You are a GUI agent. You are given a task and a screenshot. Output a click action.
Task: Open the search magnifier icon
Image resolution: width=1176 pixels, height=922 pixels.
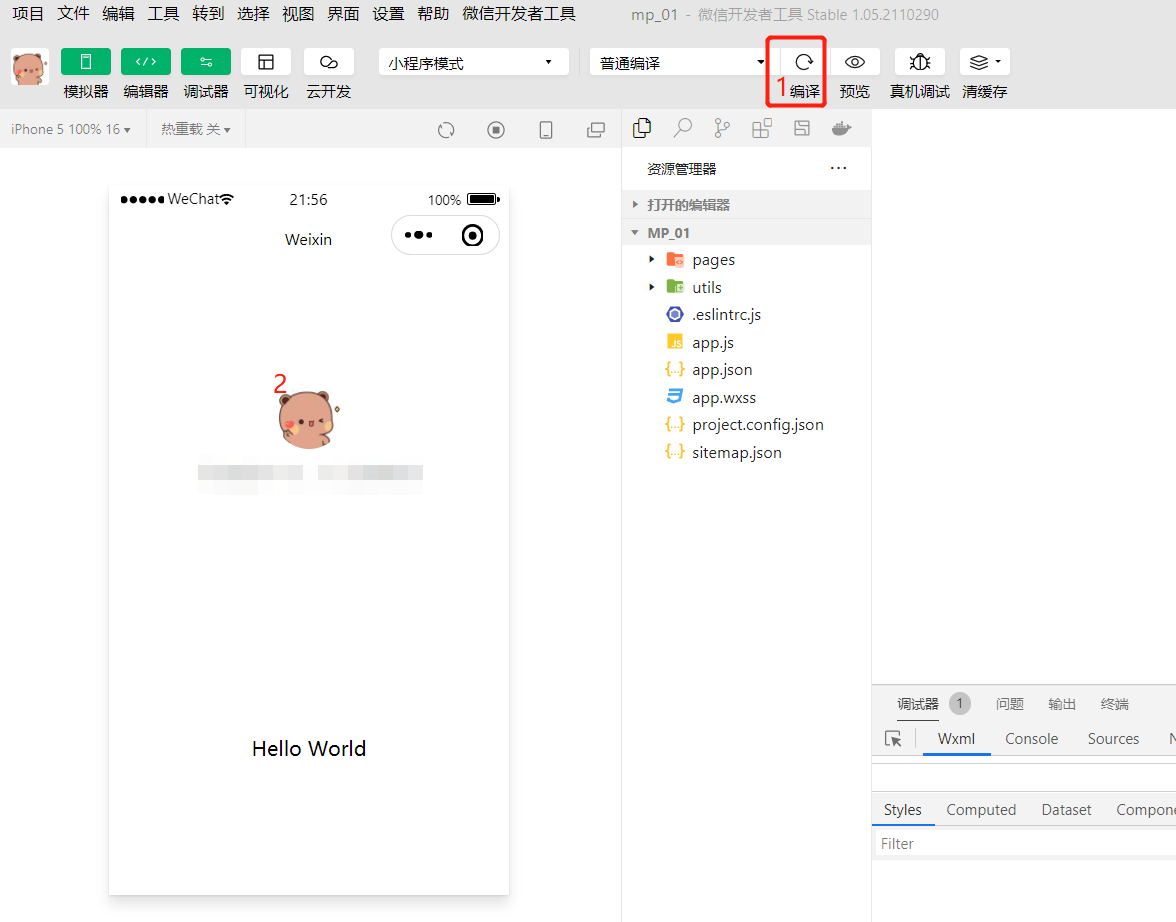click(x=682, y=128)
